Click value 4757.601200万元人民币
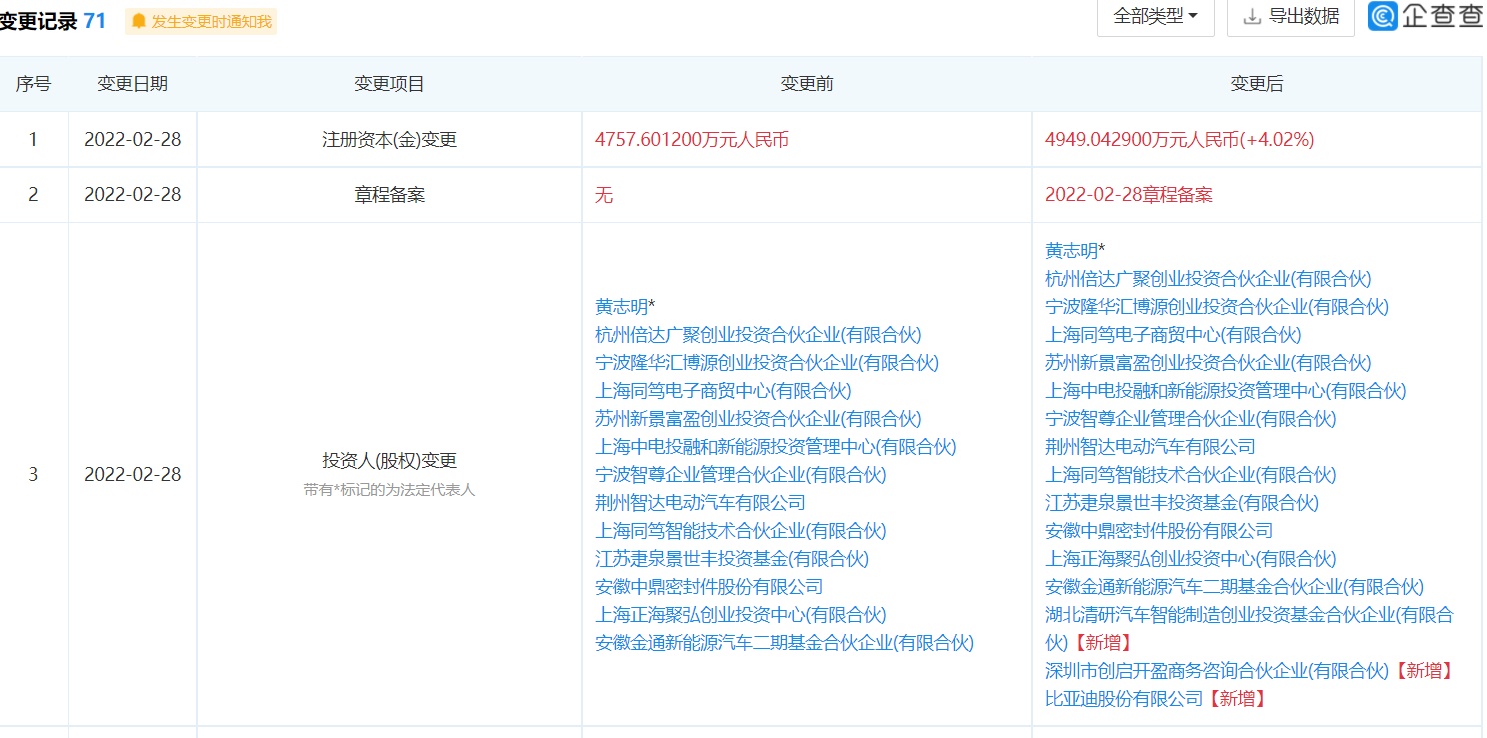 point(692,140)
